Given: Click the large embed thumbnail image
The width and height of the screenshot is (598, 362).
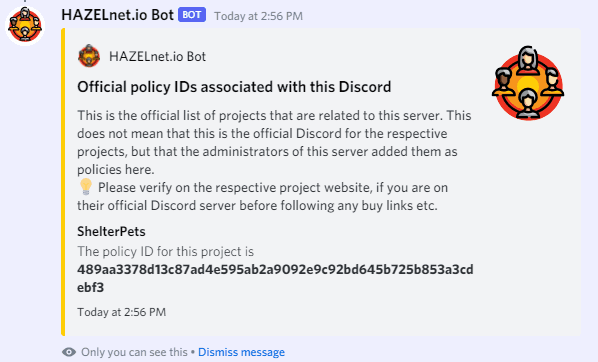Looking at the screenshot, I should point(528,82).
